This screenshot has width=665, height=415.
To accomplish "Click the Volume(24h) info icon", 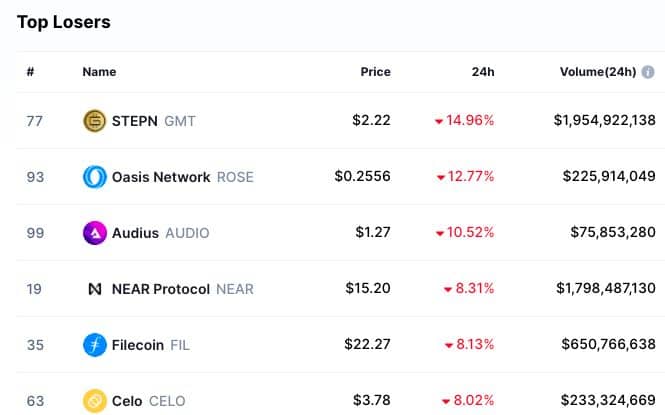I will pyautogui.click(x=648, y=72).
